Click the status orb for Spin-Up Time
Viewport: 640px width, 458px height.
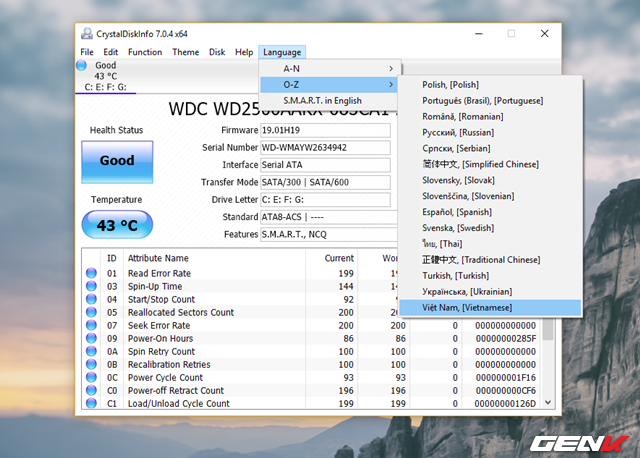coord(91,286)
